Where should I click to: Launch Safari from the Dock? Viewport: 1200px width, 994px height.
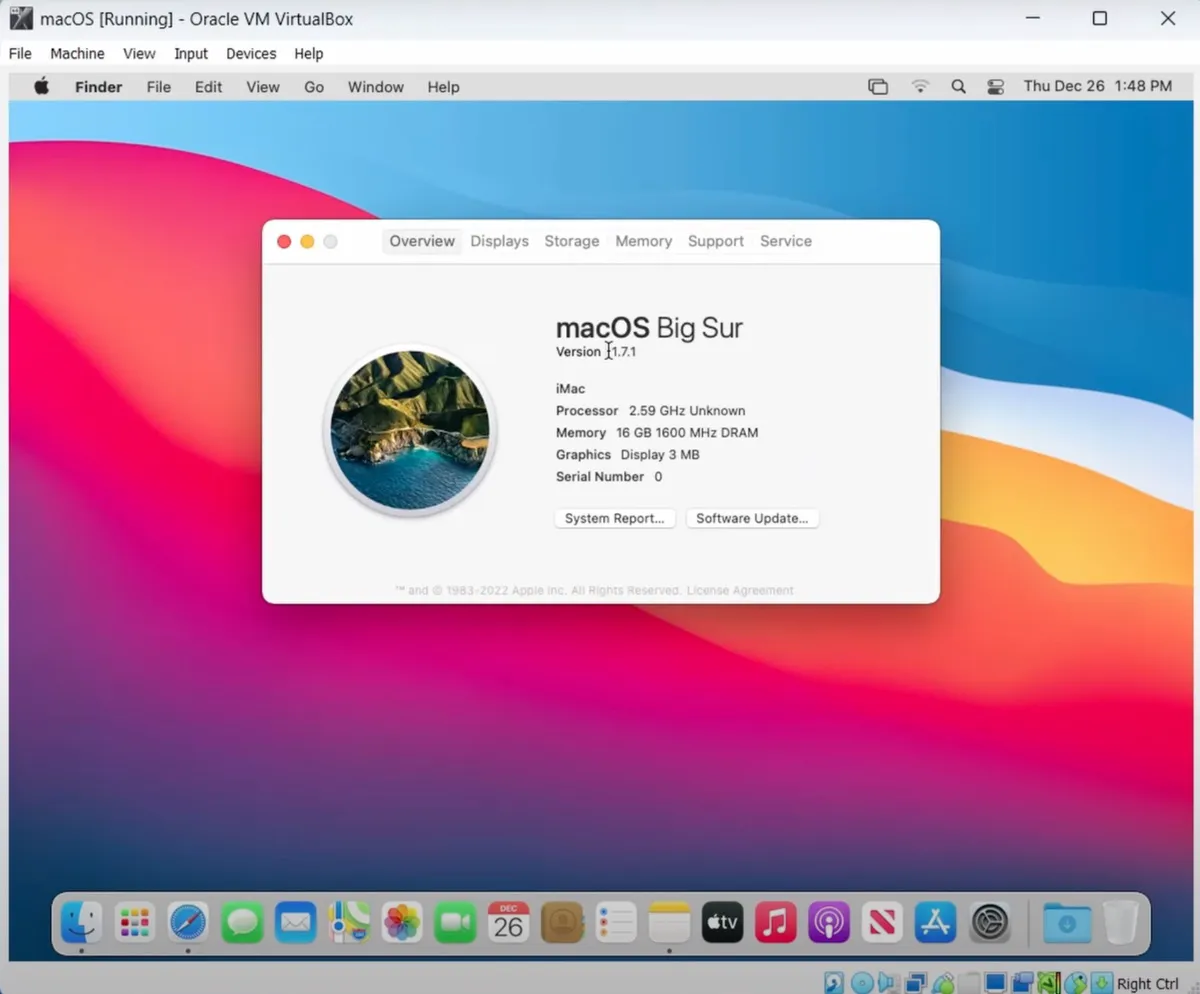point(188,922)
